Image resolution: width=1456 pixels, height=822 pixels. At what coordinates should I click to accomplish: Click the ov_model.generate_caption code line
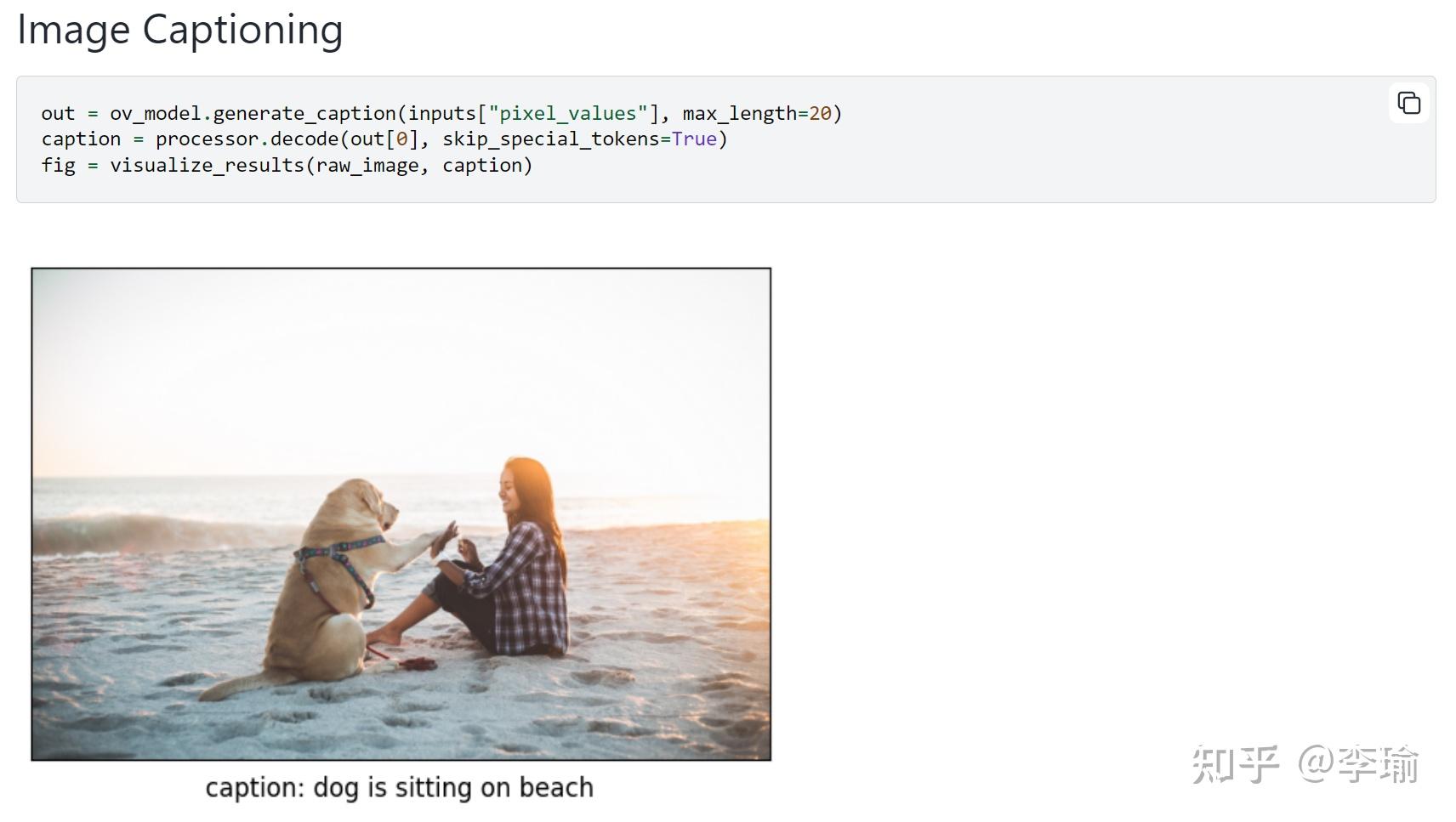pos(441,113)
